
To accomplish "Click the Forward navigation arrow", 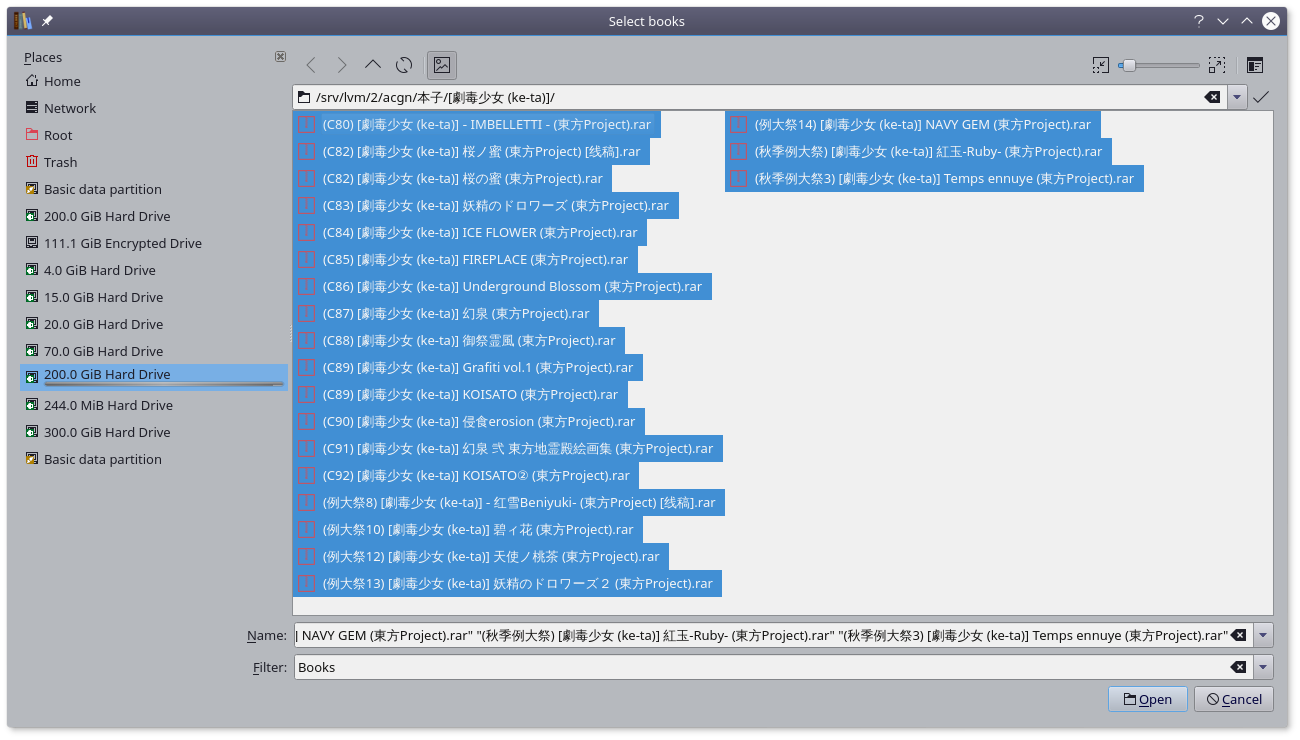I will pos(342,65).
